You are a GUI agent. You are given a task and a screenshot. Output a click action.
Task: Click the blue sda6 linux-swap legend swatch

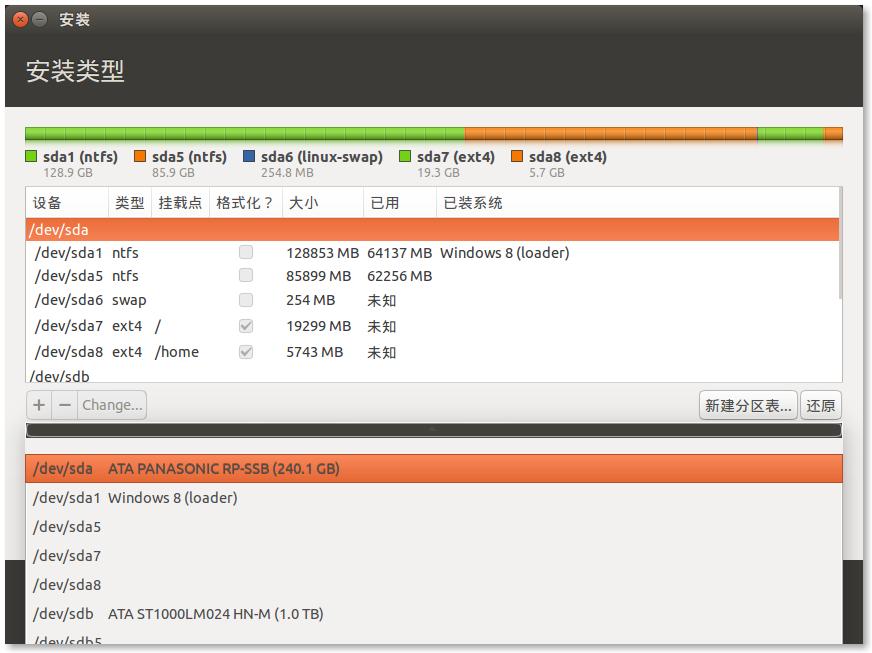click(x=249, y=157)
